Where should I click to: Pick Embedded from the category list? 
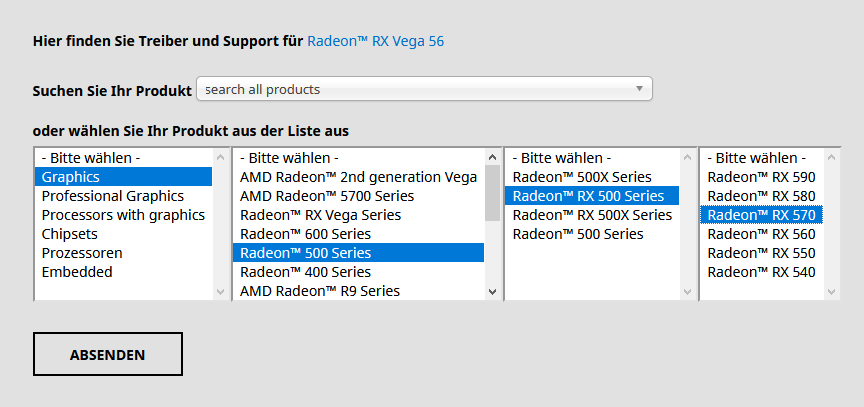click(77, 272)
